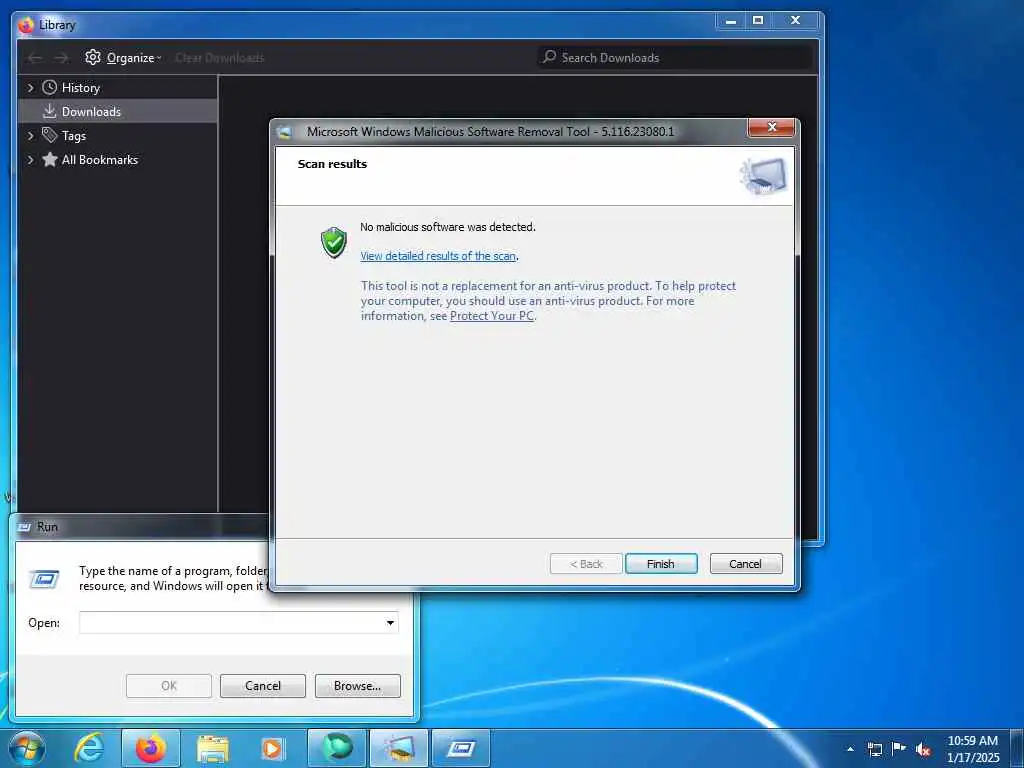1024x768 pixels.
Task: Click the Firefox icon in Library title bar
Action: (x=26, y=25)
